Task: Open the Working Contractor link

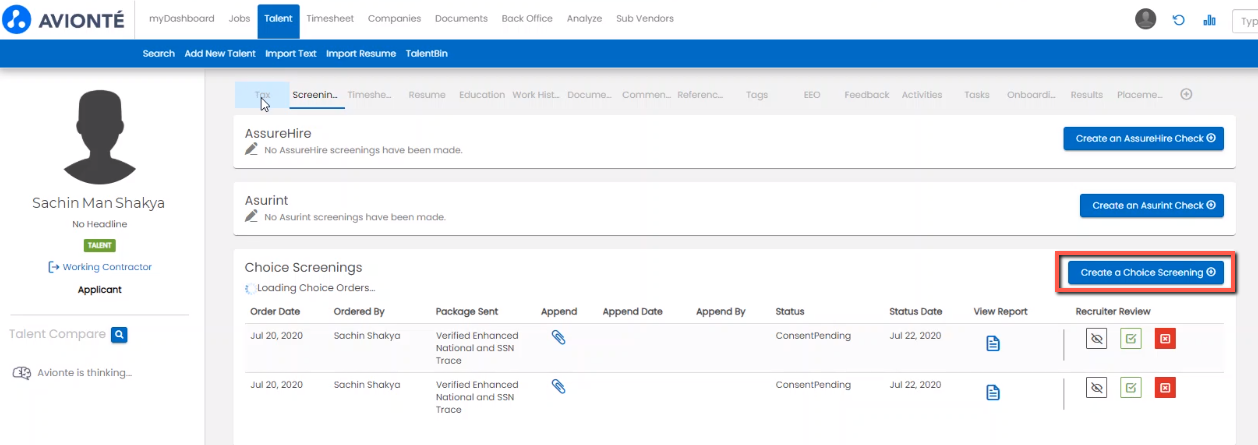Action: pyautogui.click(x=99, y=267)
